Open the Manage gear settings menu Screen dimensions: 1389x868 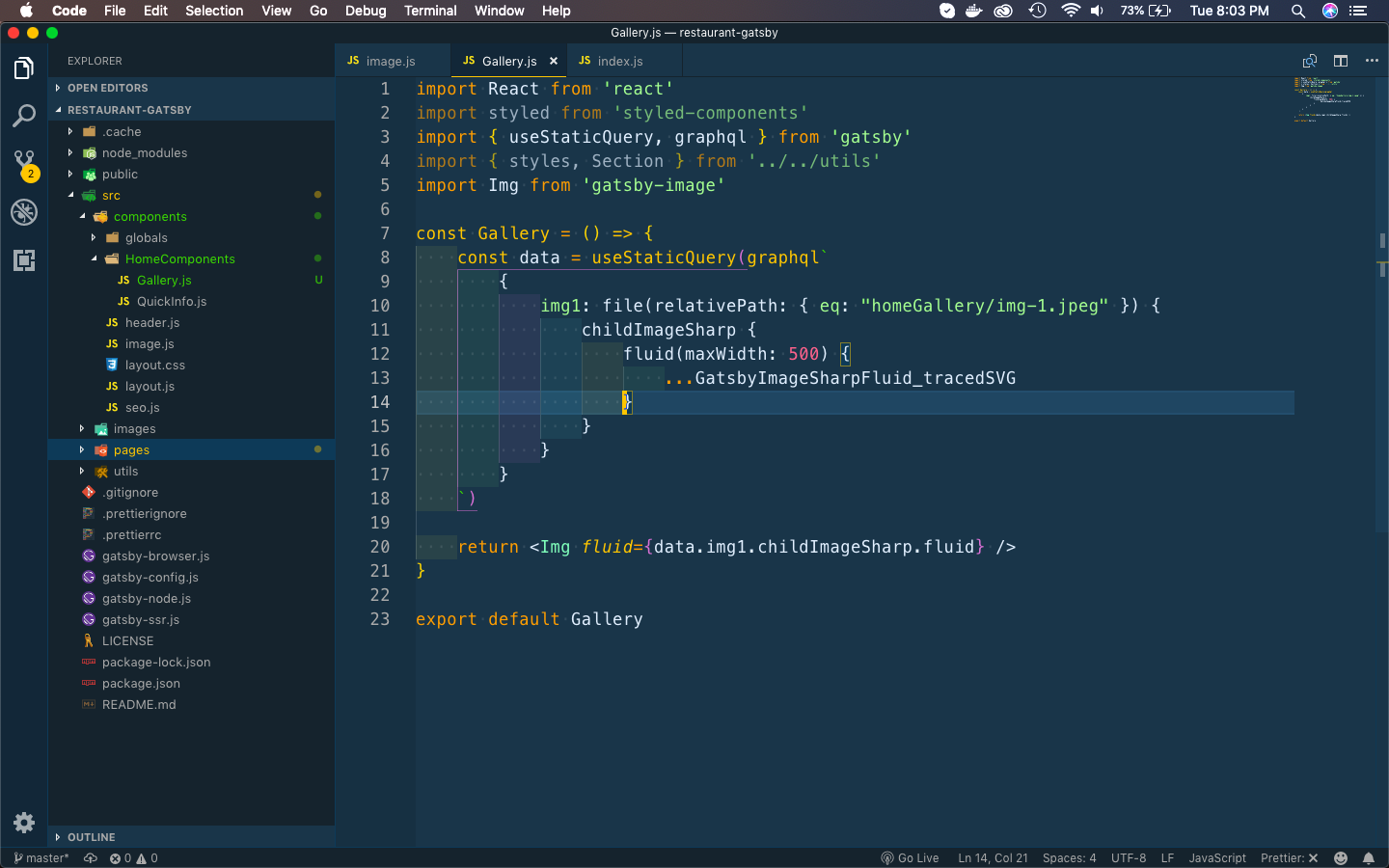24,823
